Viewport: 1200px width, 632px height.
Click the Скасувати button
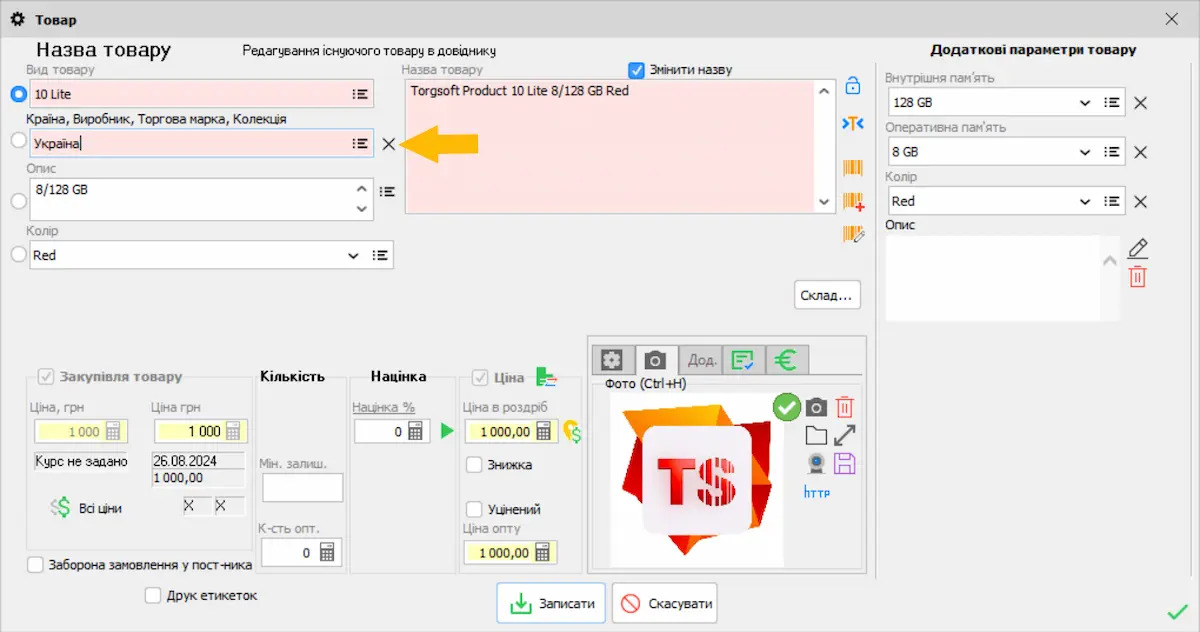(665, 603)
